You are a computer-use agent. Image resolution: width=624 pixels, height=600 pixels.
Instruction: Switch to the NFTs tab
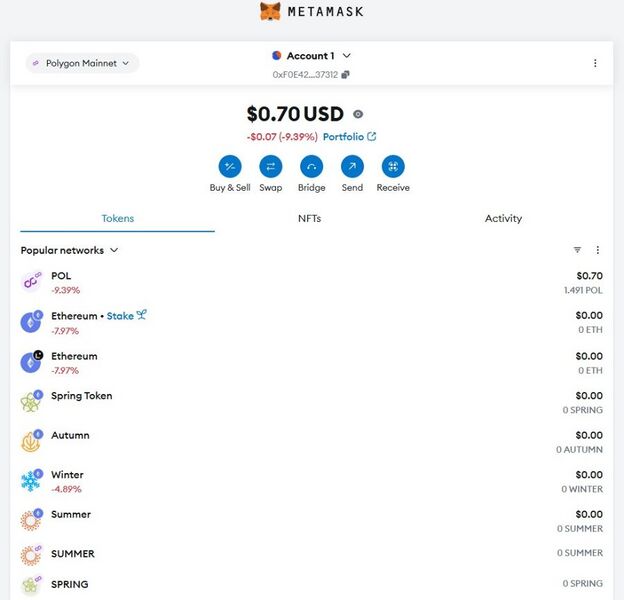point(309,218)
